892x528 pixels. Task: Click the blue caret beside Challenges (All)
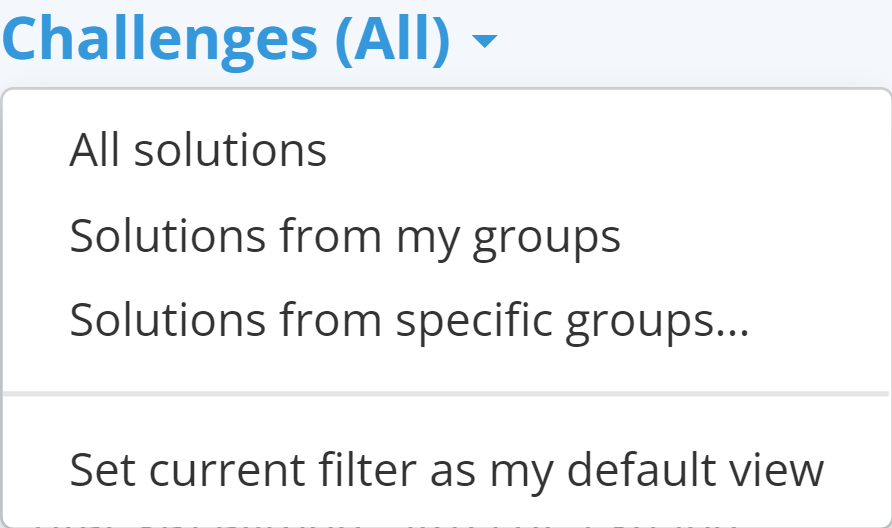[x=483, y=42]
